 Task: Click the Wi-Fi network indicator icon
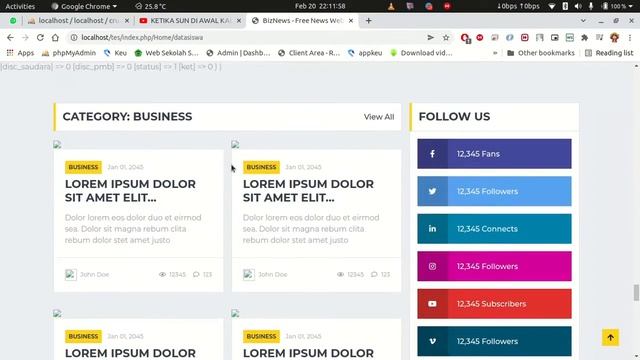pyautogui.click(x=552, y=6)
